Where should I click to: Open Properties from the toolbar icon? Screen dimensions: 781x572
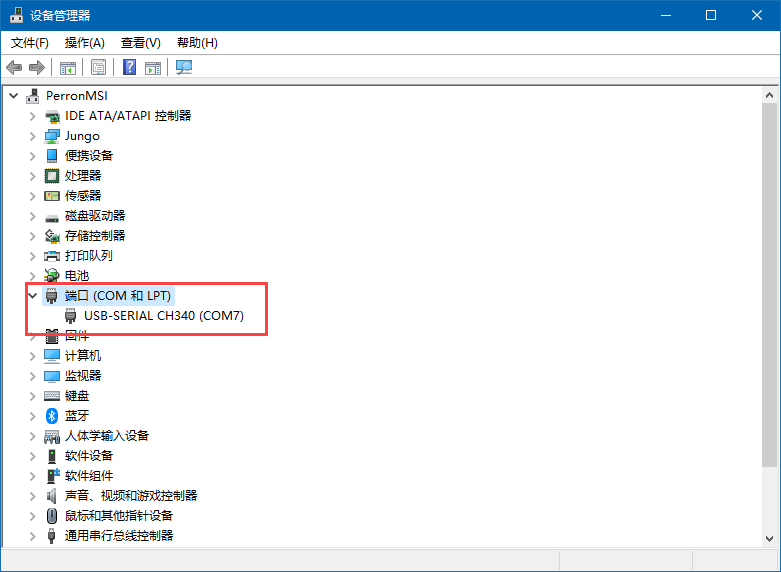(99, 67)
